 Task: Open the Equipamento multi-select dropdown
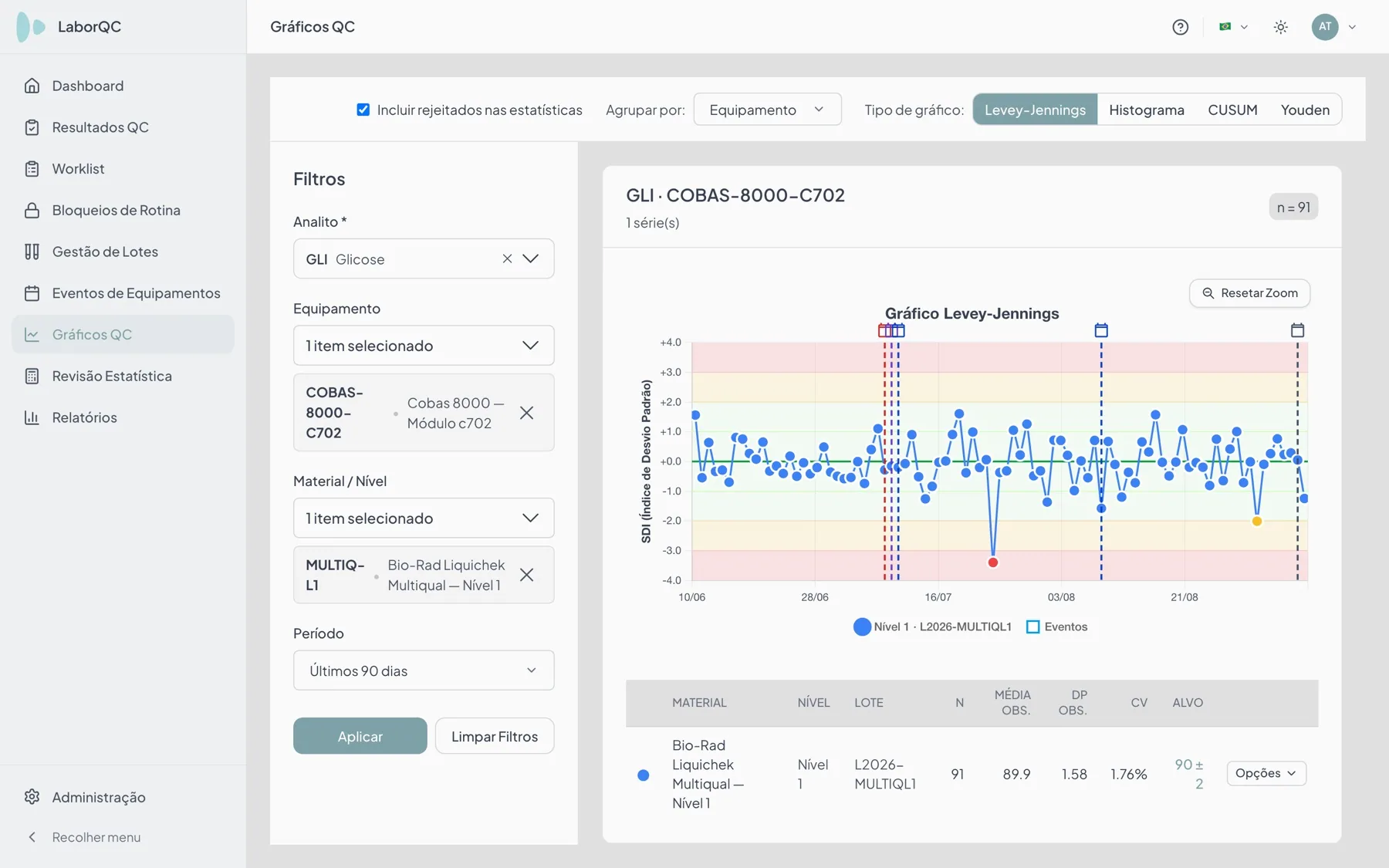pyautogui.click(x=424, y=346)
